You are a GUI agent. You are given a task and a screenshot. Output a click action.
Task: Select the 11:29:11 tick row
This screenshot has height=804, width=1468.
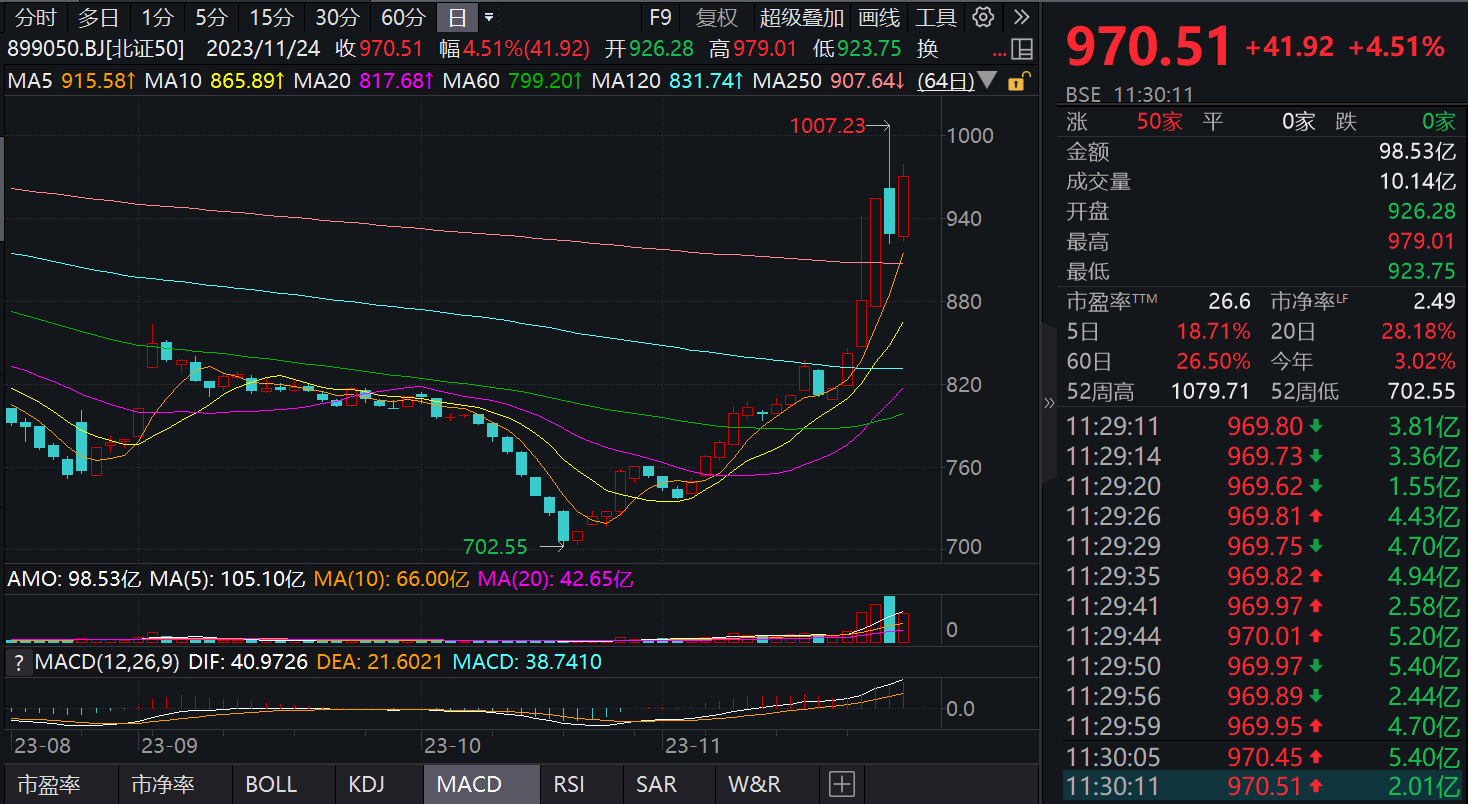tap(1260, 427)
